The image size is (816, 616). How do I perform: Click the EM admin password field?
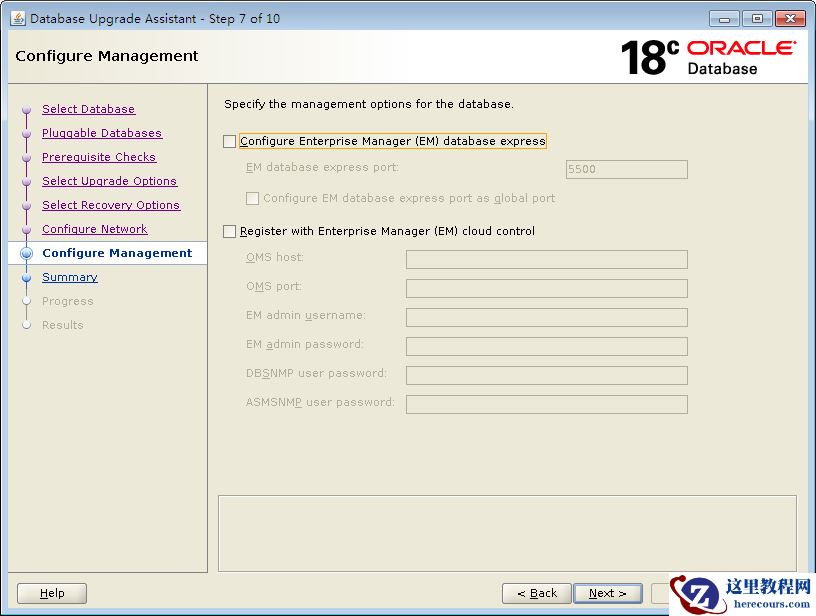tap(546, 346)
